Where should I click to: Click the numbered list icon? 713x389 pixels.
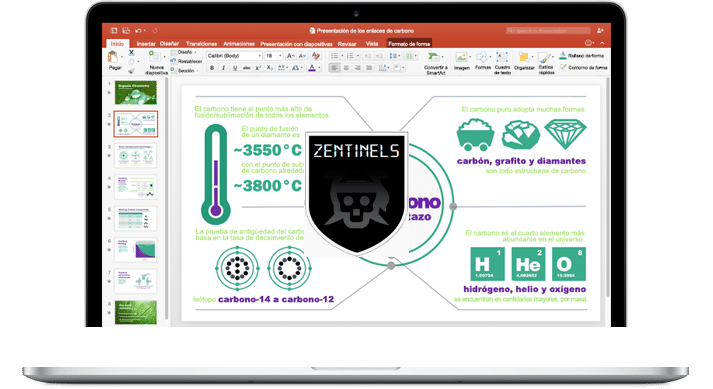click(350, 56)
